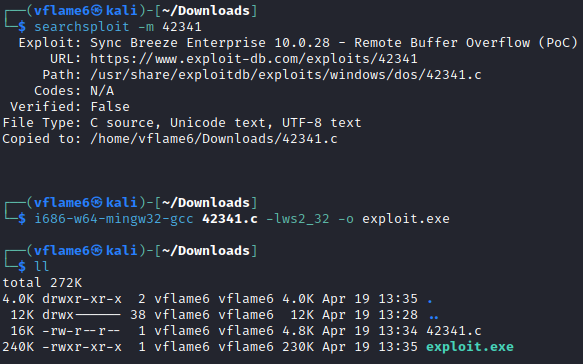583x364 pixels.
Task: Click the -rwxr-xr-x permissions of exploit.exe
Action: 82,347
